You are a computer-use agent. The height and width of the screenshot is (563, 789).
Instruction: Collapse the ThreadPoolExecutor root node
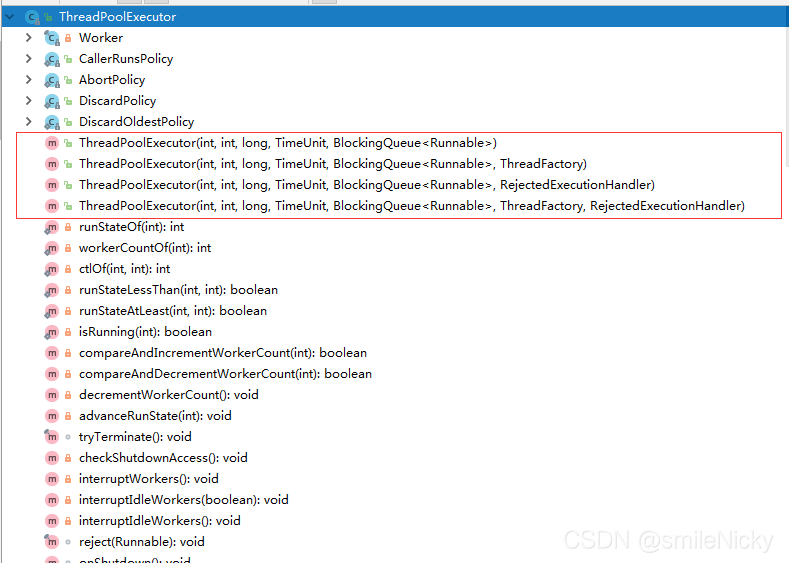point(9,17)
